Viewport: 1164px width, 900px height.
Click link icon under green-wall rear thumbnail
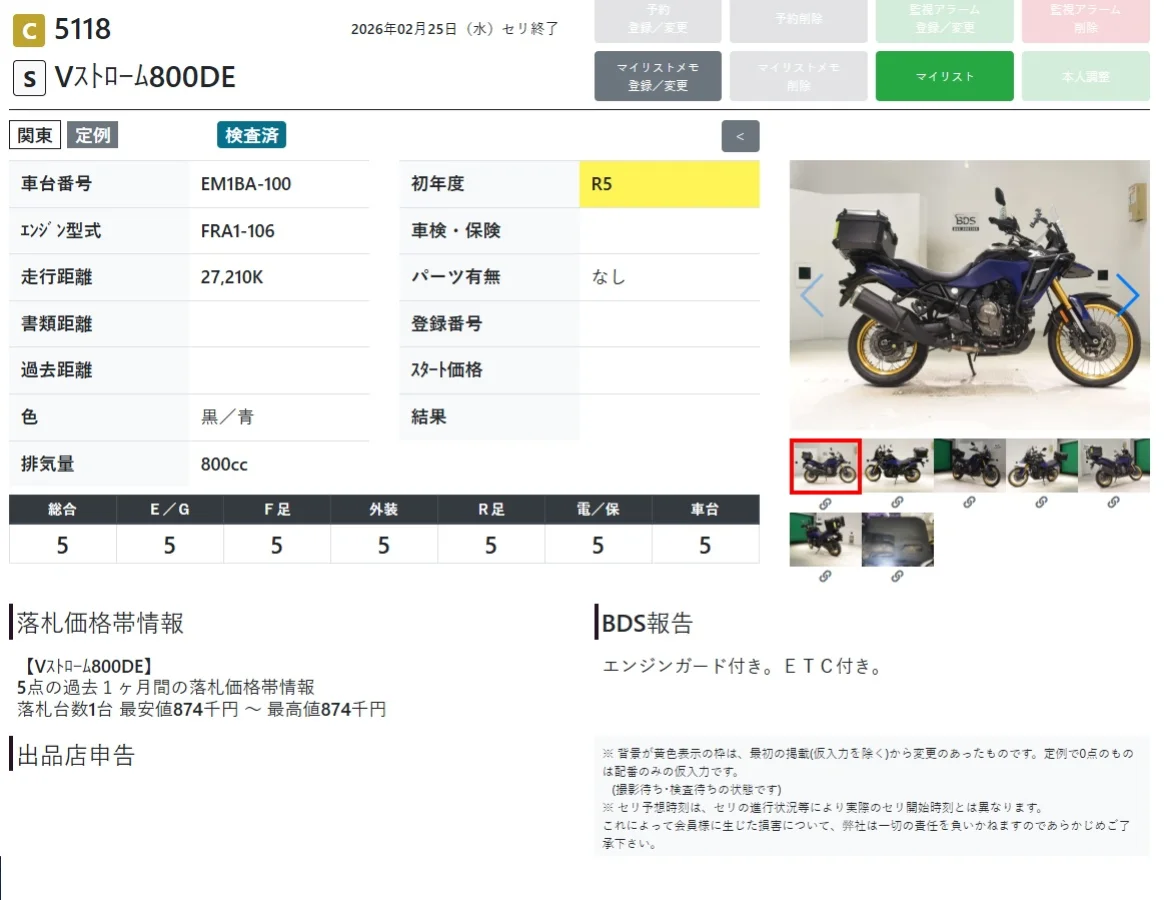(x=825, y=576)
